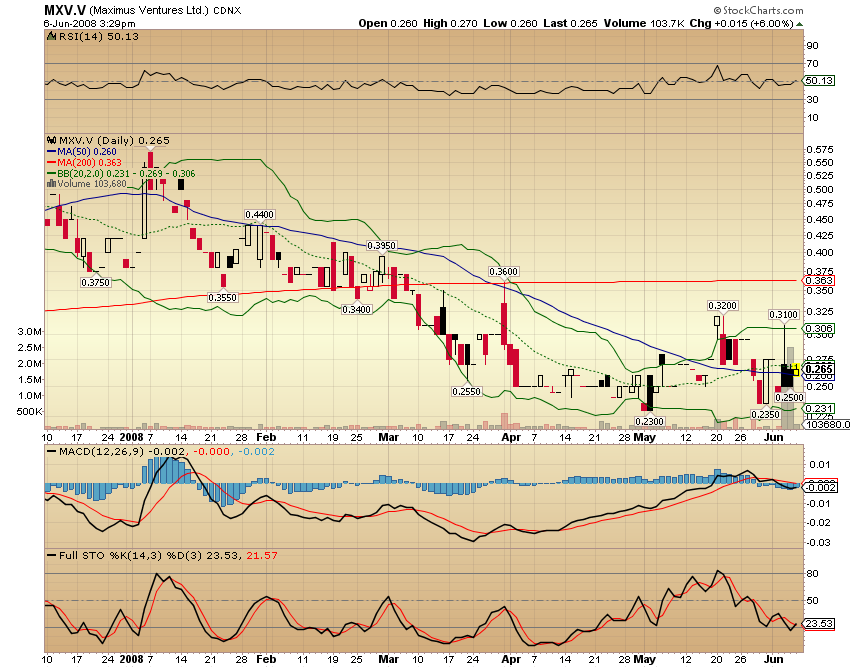Click the 0.3200 price peak label
The image size is (850, 668).
click(723, 306)
